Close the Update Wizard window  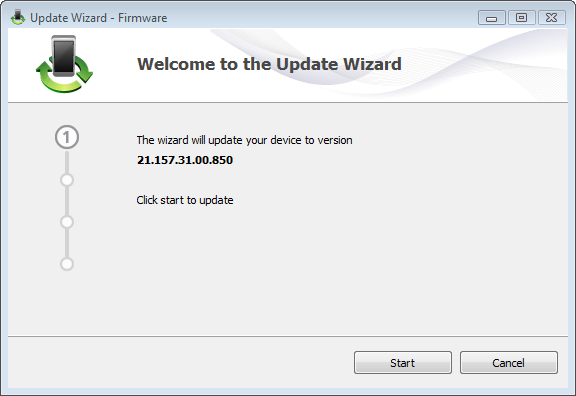pos(551,18)
